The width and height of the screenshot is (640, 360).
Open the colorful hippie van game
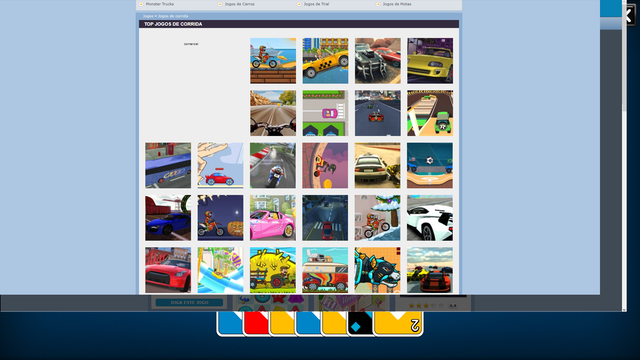coord(325,270)
